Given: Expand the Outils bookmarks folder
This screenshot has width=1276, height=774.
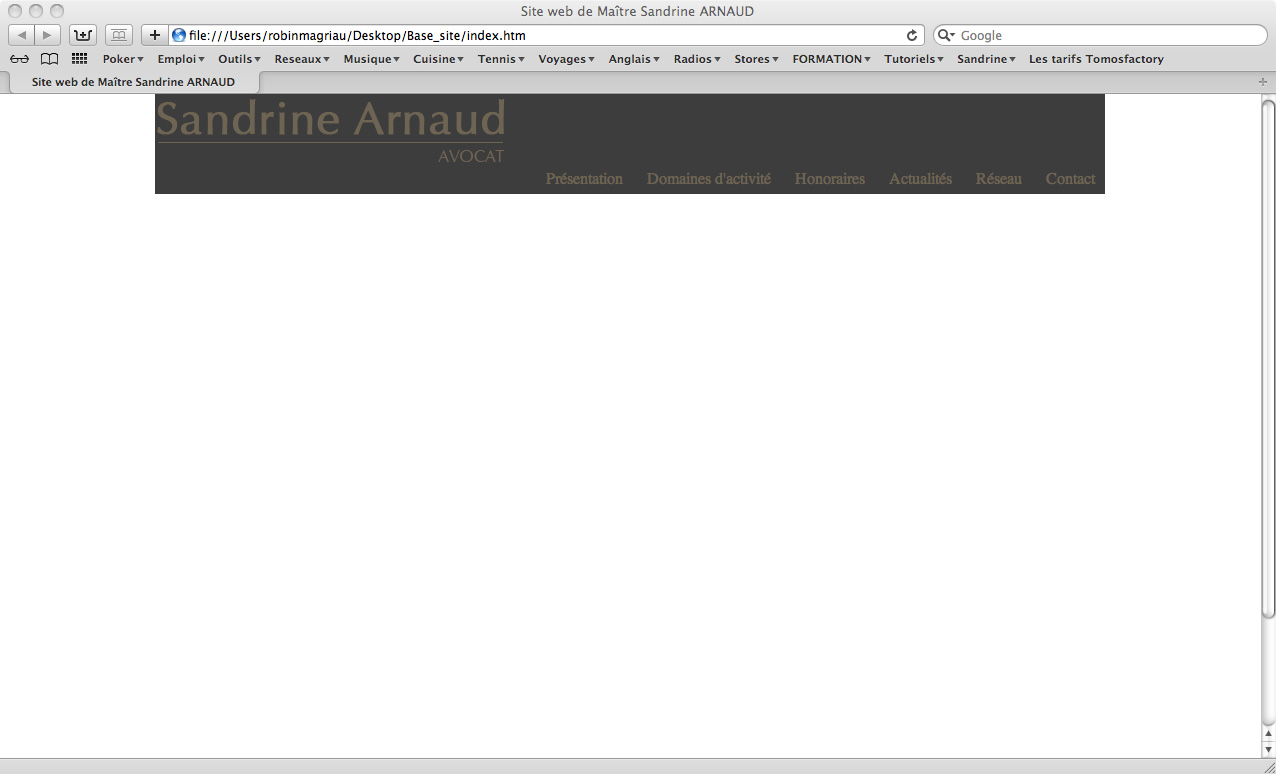Looking at the screenshot, I should pos(240,59).
